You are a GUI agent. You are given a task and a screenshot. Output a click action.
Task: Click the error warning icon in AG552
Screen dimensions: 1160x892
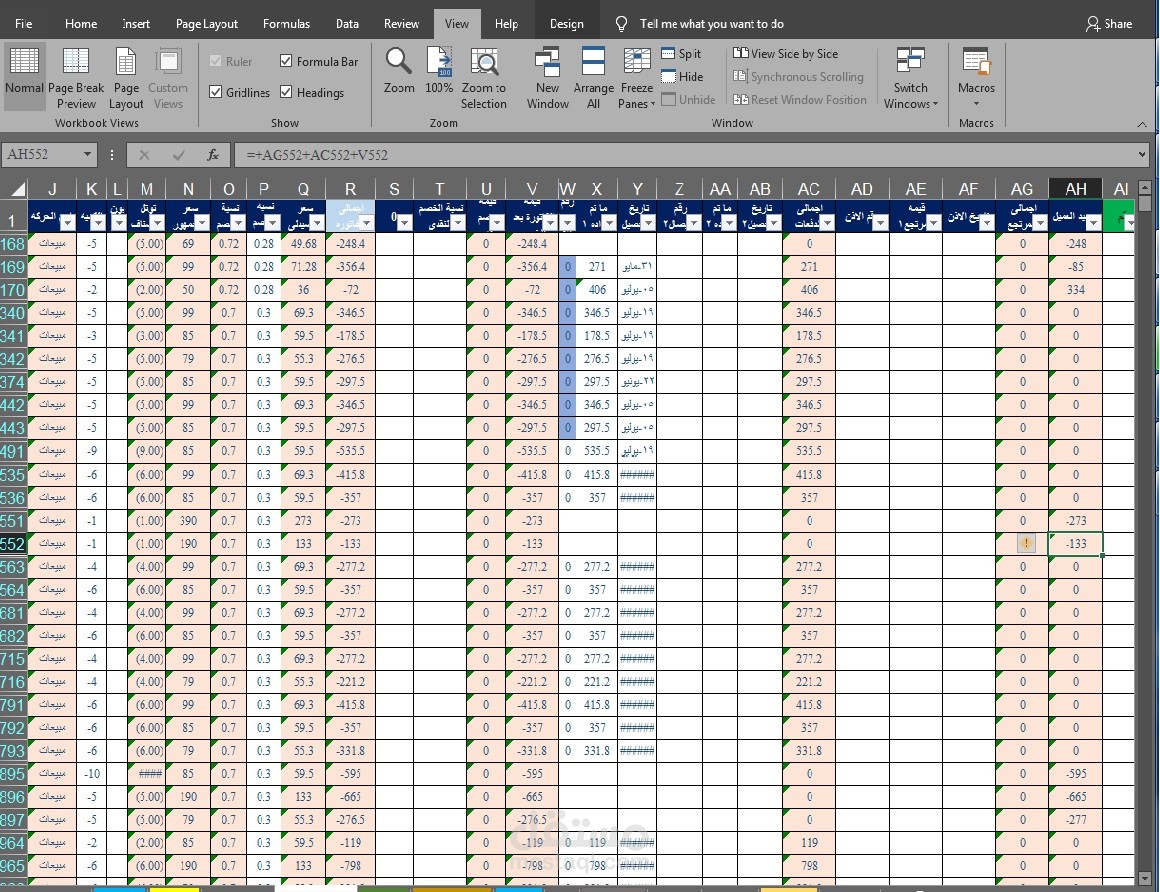pos(1026,544)
